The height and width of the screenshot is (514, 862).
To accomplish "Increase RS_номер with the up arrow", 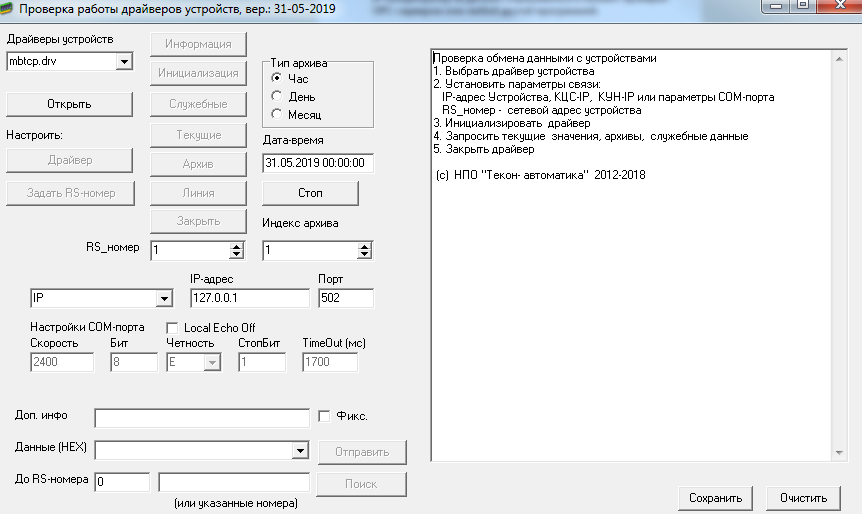I will tap(236, 246).
